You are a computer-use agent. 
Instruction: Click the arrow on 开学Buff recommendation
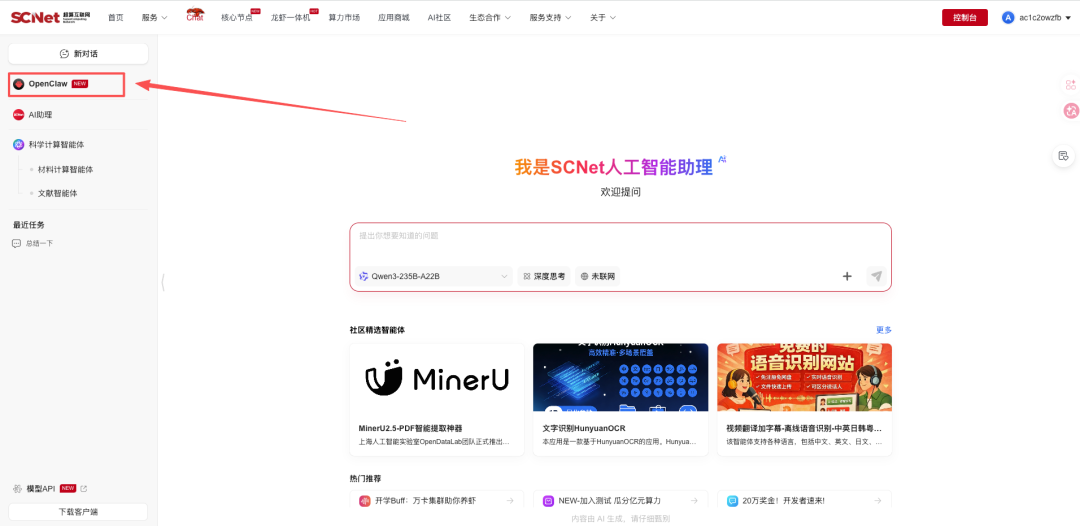(x=510, y=501)
